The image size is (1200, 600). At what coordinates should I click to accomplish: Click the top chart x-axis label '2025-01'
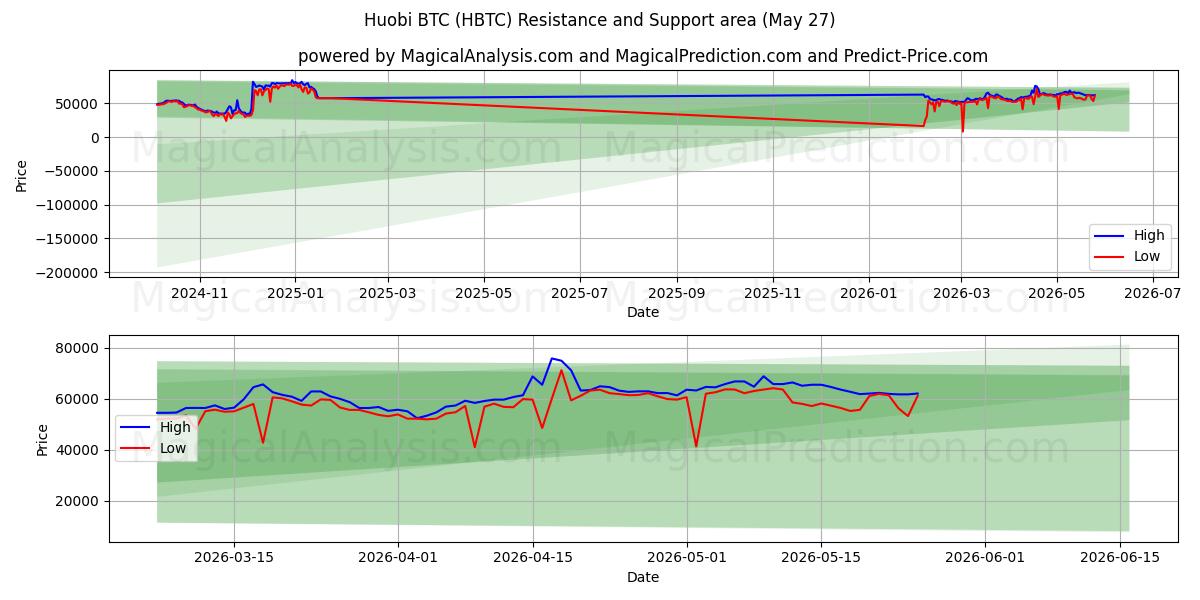(295, 293)
